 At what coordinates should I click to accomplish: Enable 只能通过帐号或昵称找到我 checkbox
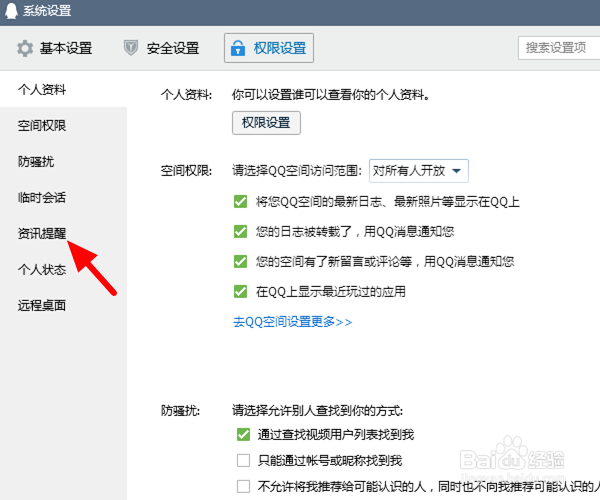pos(243,461)
